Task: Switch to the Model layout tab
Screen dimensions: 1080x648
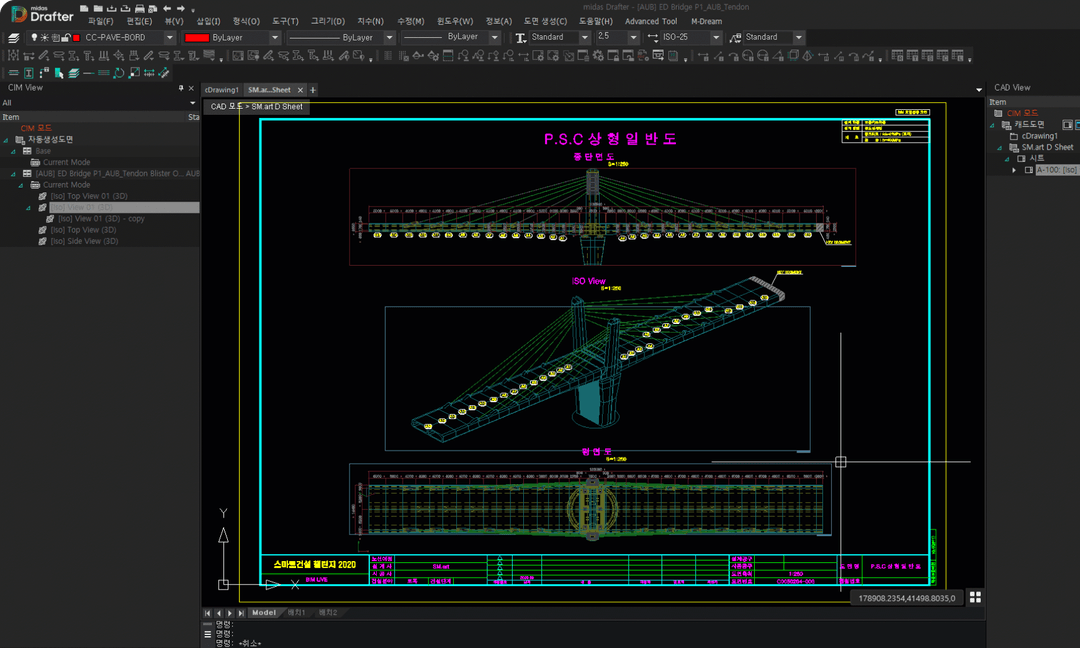Action: [x=264, y=613]
